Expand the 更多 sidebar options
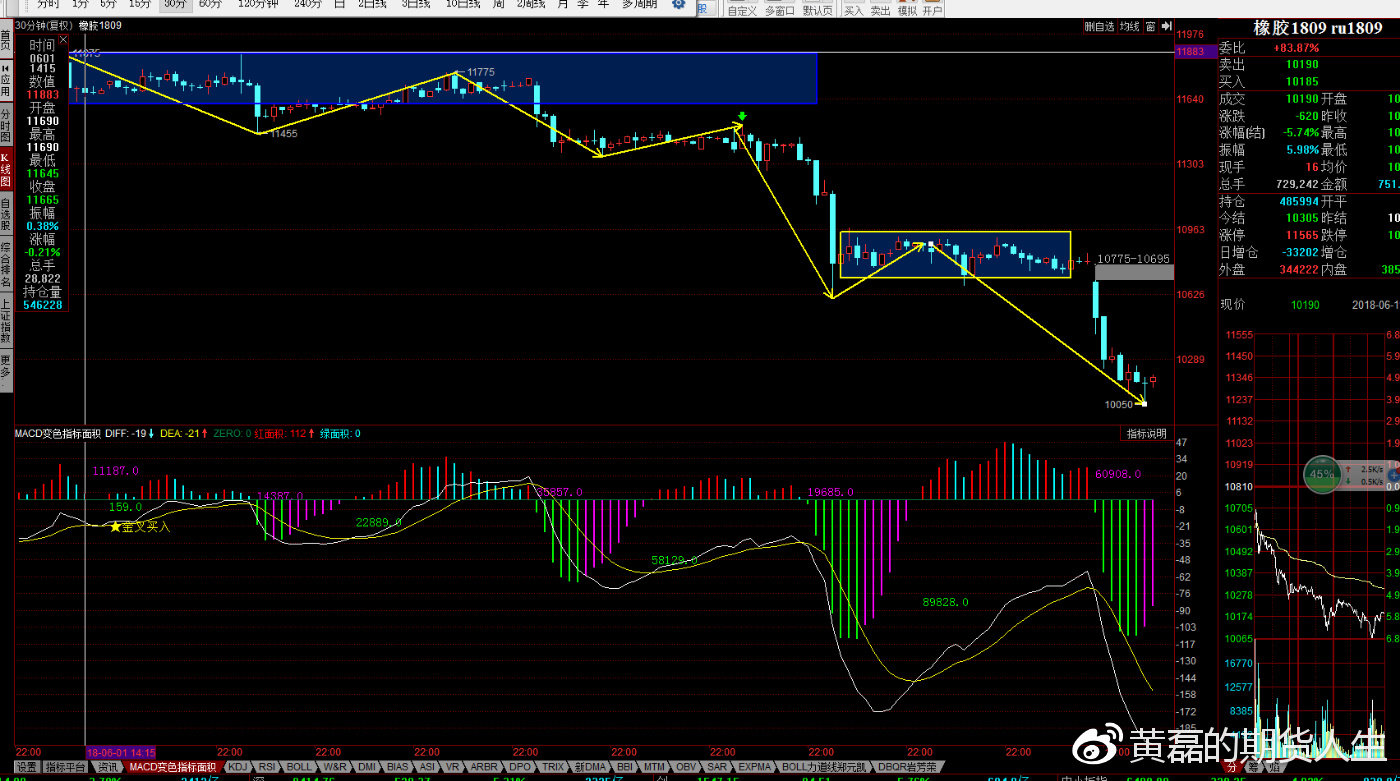This screenshot has width=1400, height=781. 6,369
